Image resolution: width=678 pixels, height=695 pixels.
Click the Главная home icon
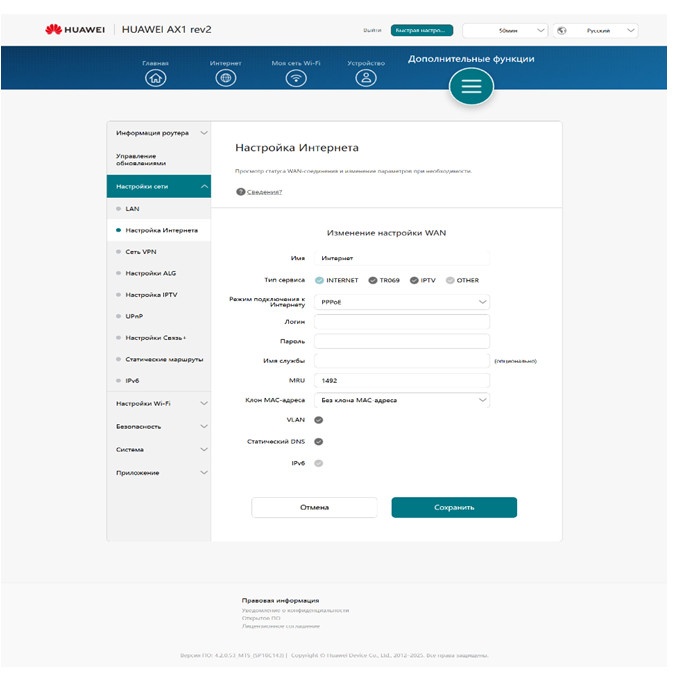pyautogui.click(x=155, y=78)
